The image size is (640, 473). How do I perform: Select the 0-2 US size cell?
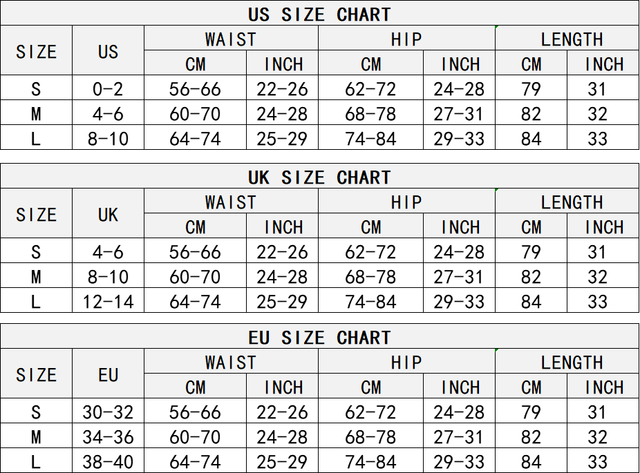(x=108, y=90)
